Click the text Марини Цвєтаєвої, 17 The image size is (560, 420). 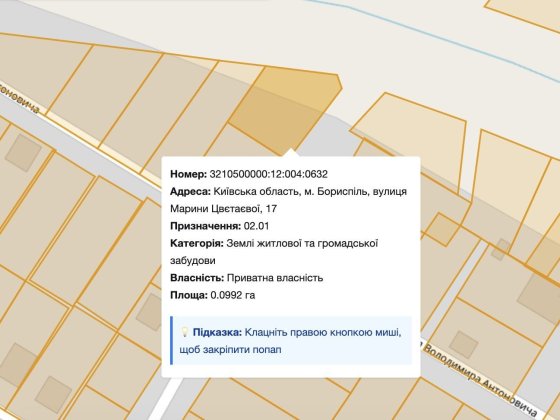point(224,209)
